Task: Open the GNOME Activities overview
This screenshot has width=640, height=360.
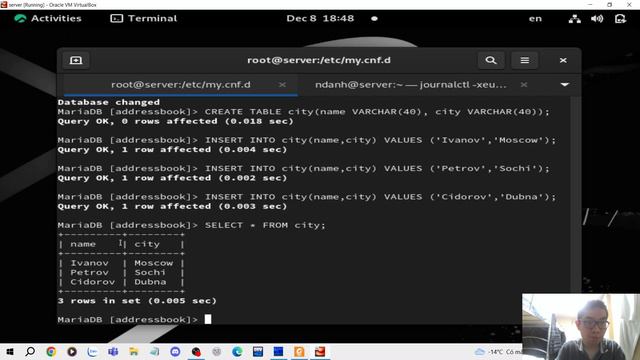Action: click(x=48, y=18)
